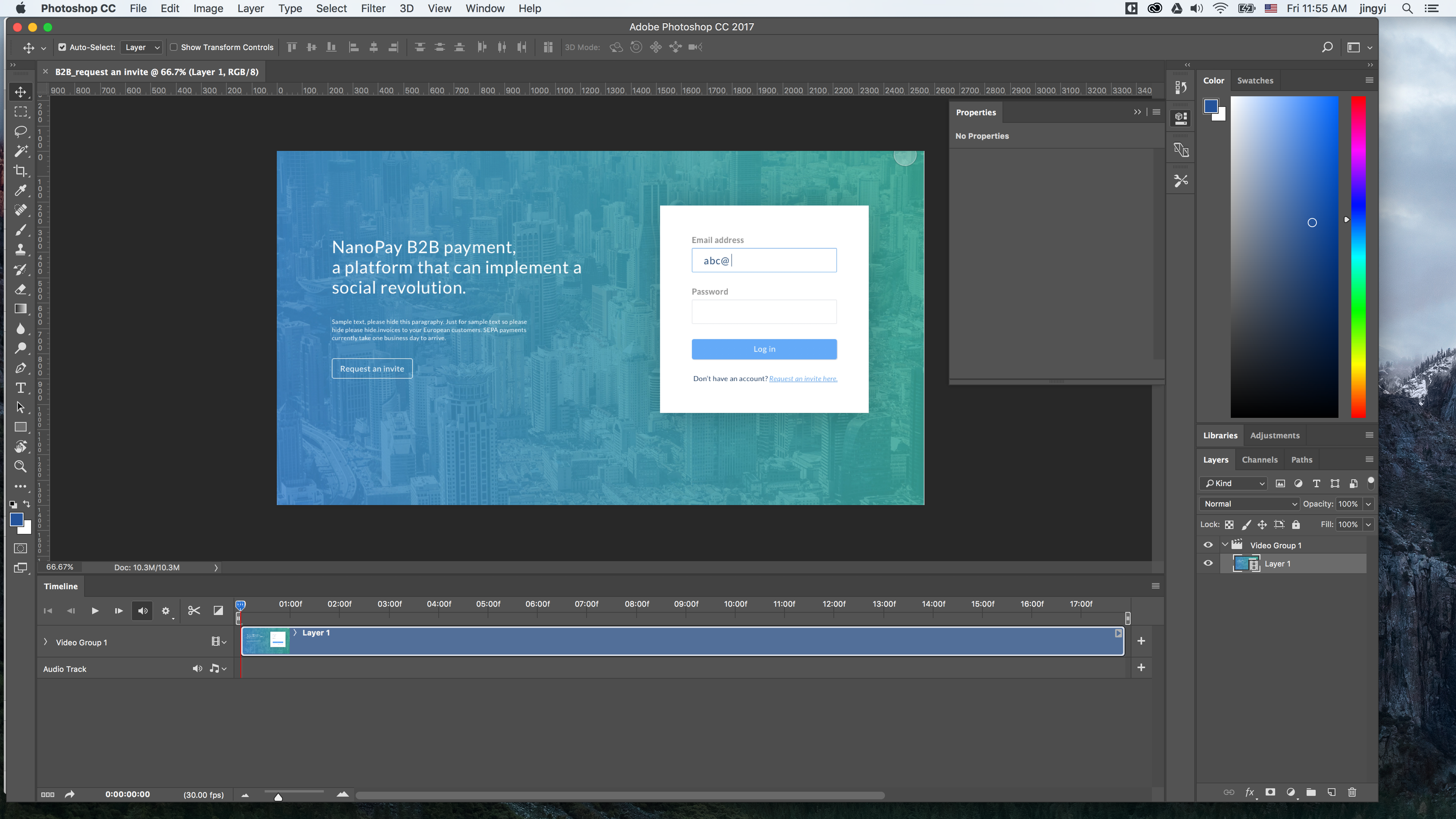Switch to the Channels tab
The height and width of the screenshot is (819, 1456).
1259,460
